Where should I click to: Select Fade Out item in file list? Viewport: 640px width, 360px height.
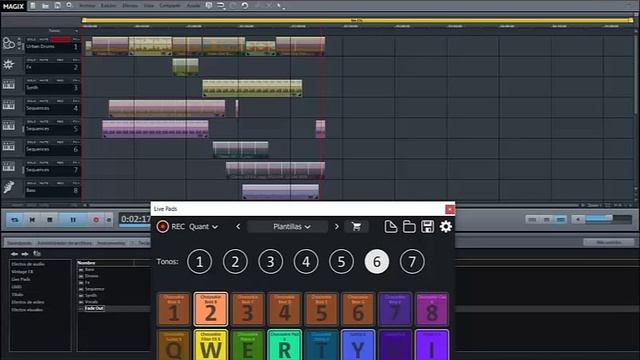[x=94, y=308]
